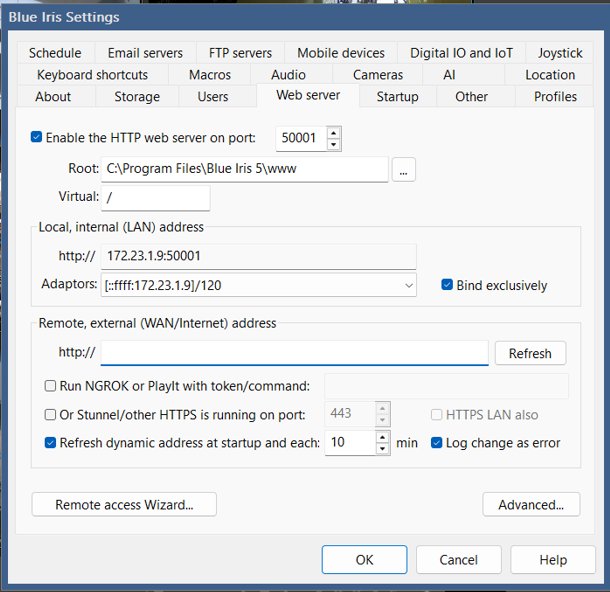Image resolution: width=610 pixels, height=592 pixels.
Task: Open the AI tab
Action: click(449, 74)
